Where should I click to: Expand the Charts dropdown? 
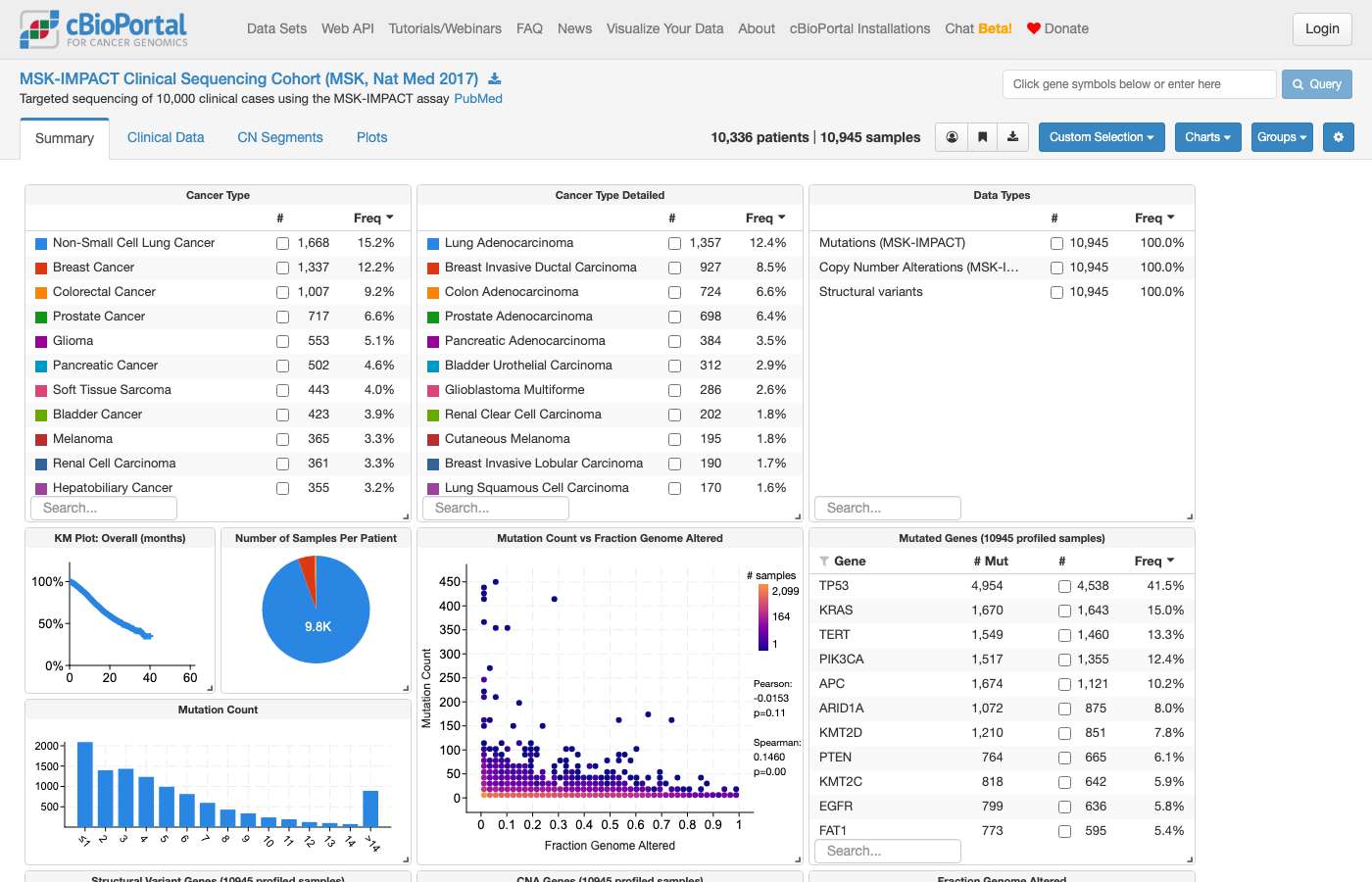coord(1207,137)
